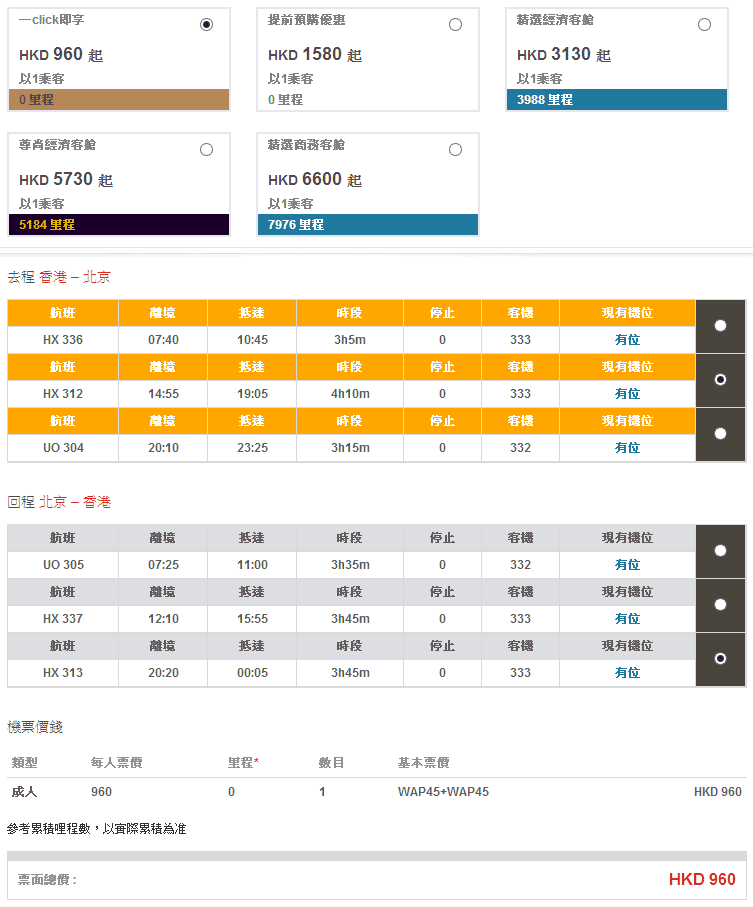Click the dark 5184 里程 mileage bar
This screenshot has height=907, width=753.
tap(119, 225)
